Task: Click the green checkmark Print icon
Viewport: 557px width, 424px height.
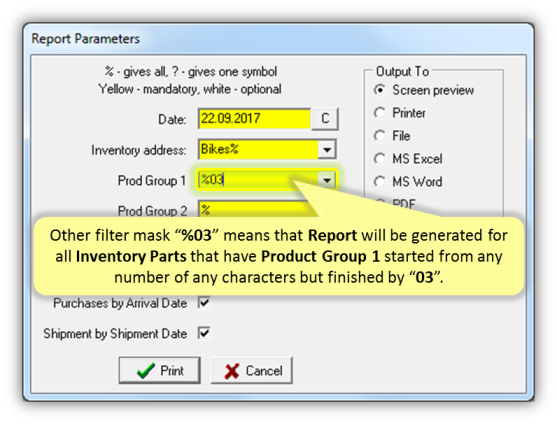Action: 146,370
